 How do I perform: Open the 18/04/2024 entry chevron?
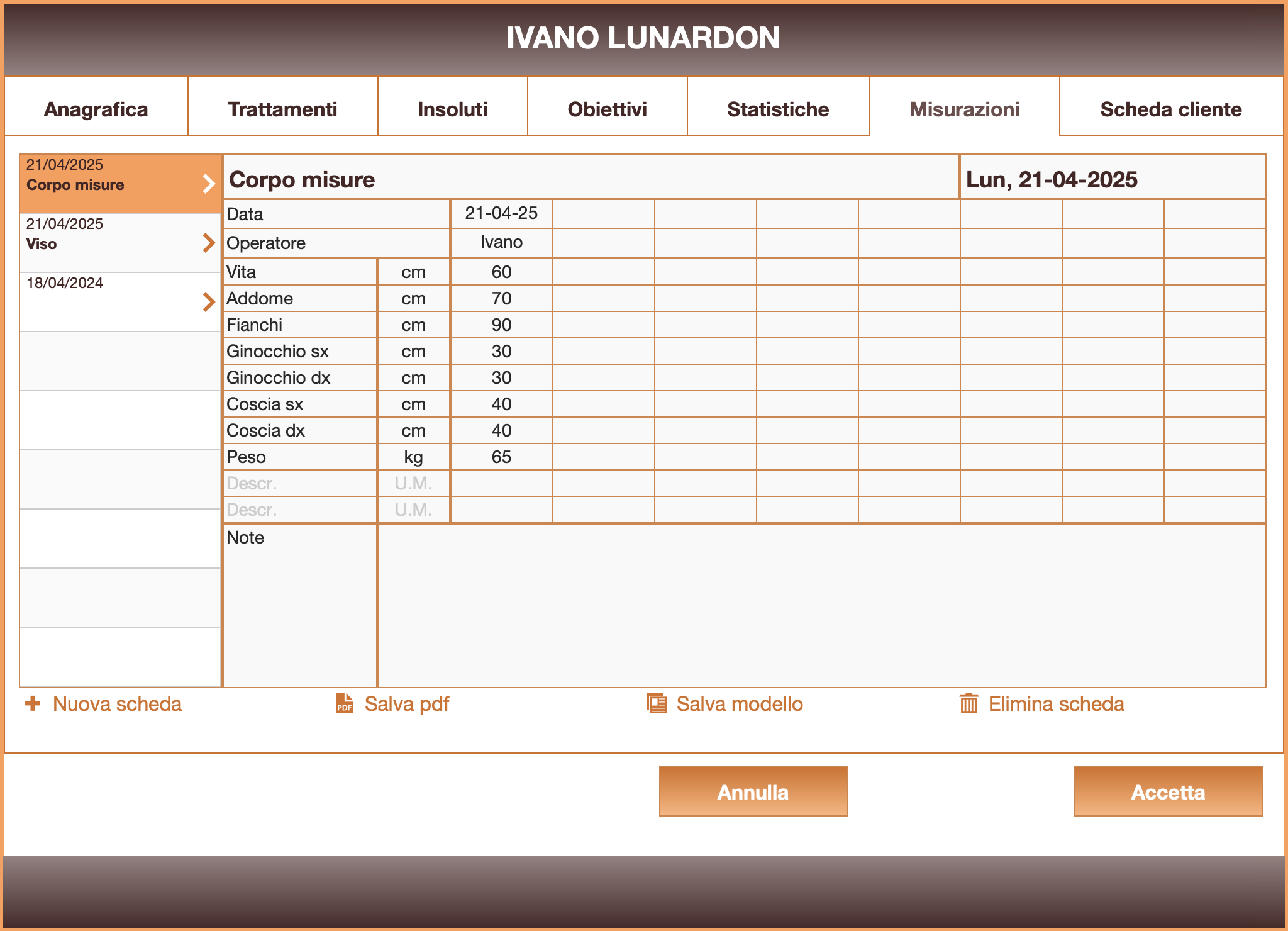coord(209,302)
